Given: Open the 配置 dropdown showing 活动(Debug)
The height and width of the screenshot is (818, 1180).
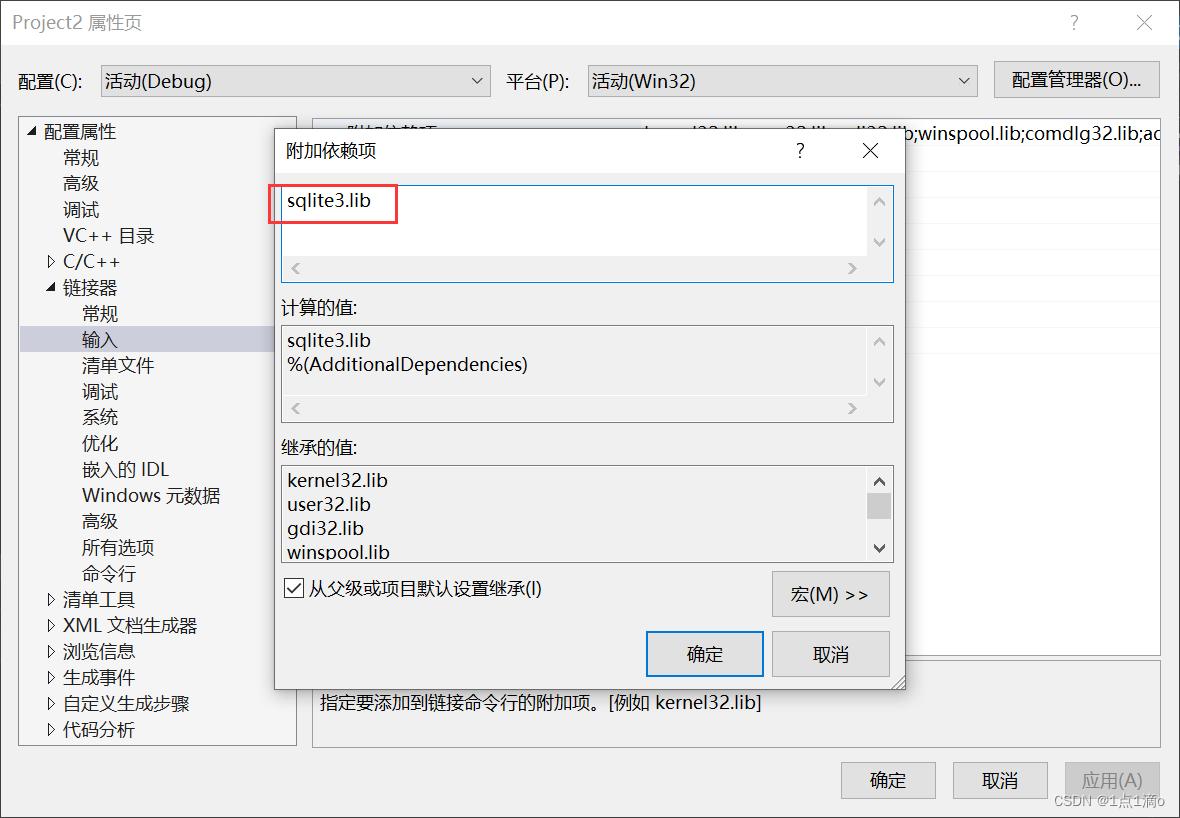Looking at the screenshot, I should coord(477,80).
